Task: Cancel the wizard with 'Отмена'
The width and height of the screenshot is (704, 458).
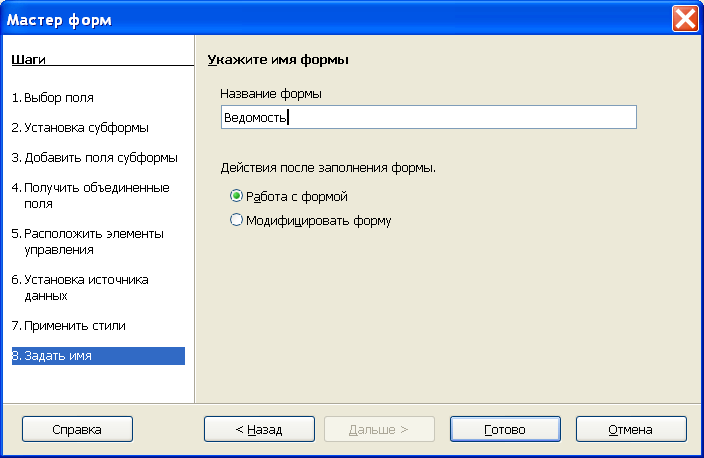Action: pos(631,429)
